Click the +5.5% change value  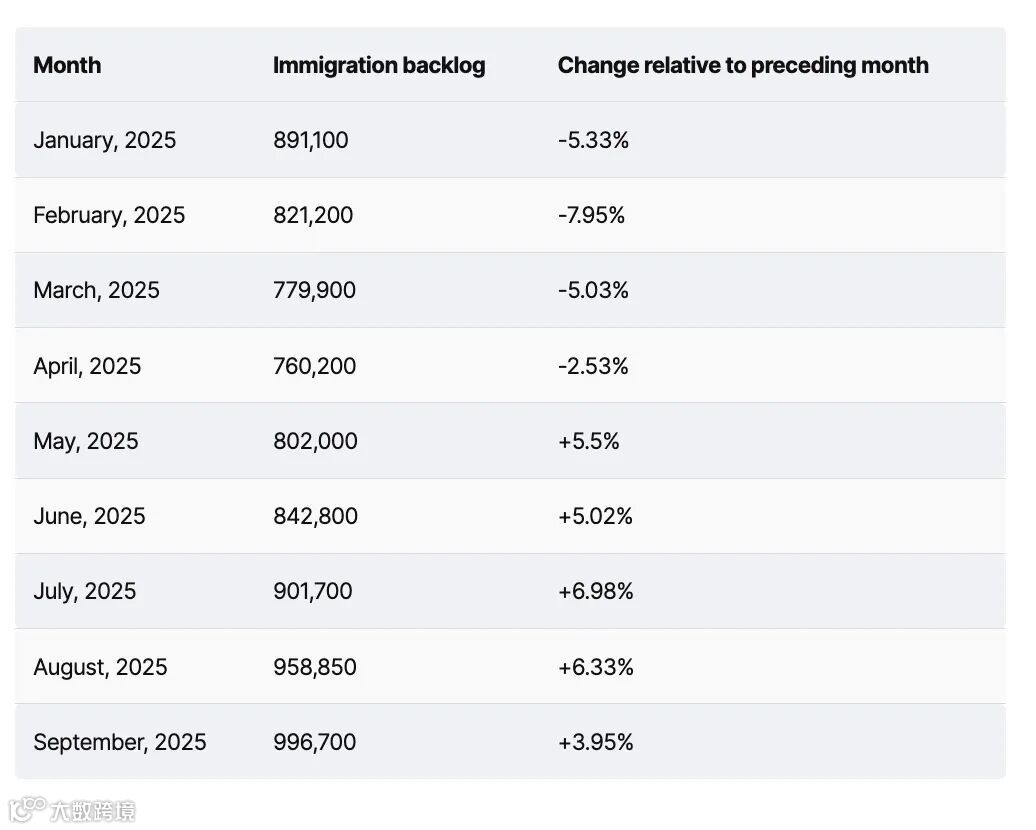point(589,441)
